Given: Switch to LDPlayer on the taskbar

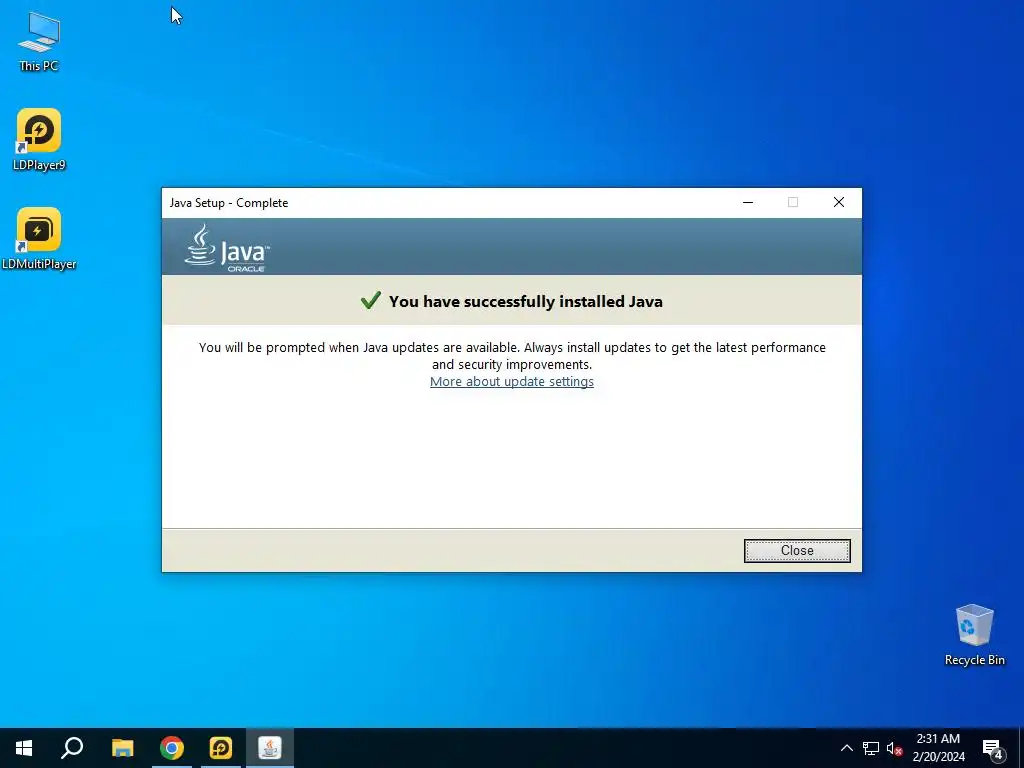Looking at the screenshot, I should pyautogui.click(x=221, y=748).
